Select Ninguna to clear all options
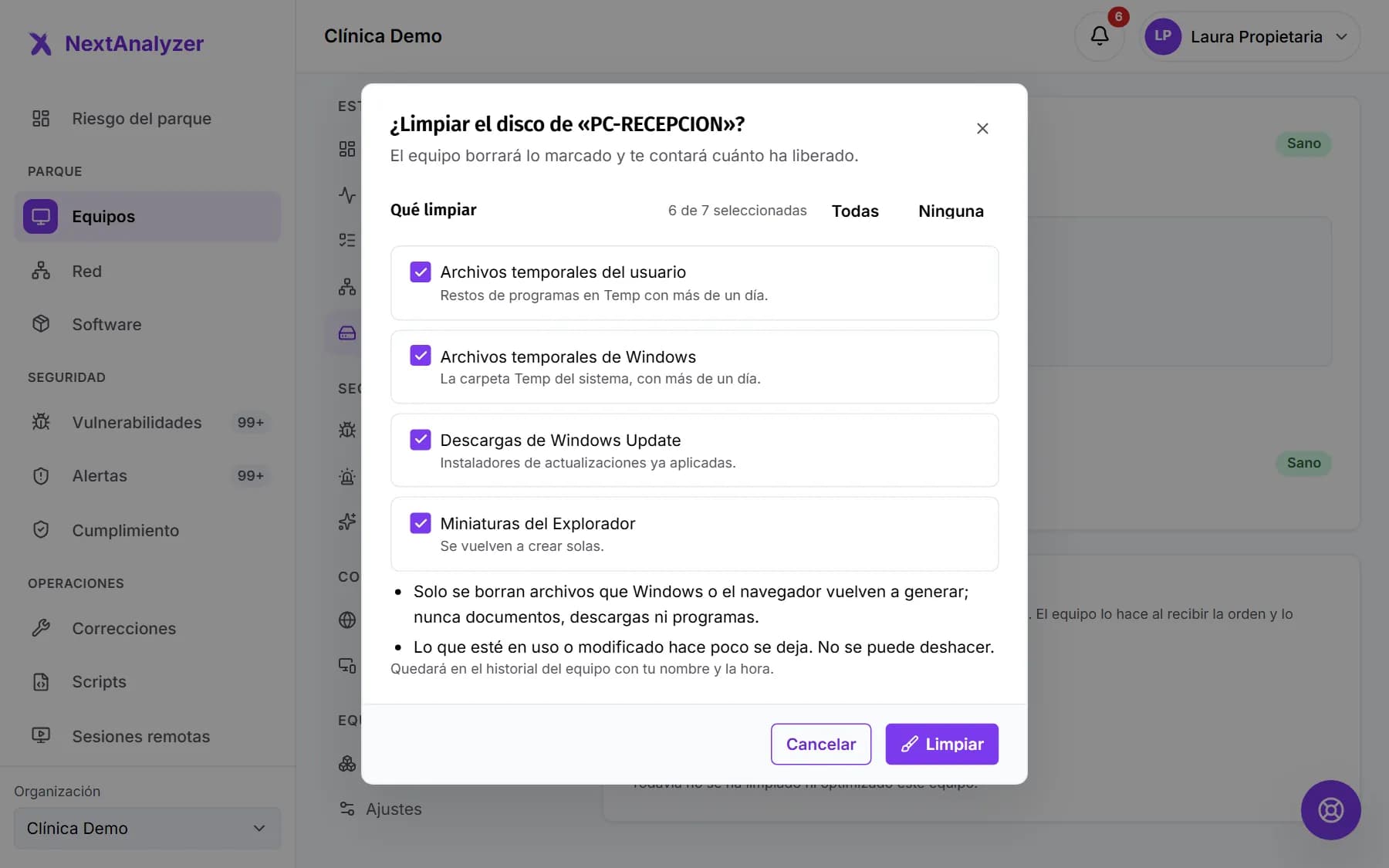The width and height of the screenshot is (1389, 868). 951,211
